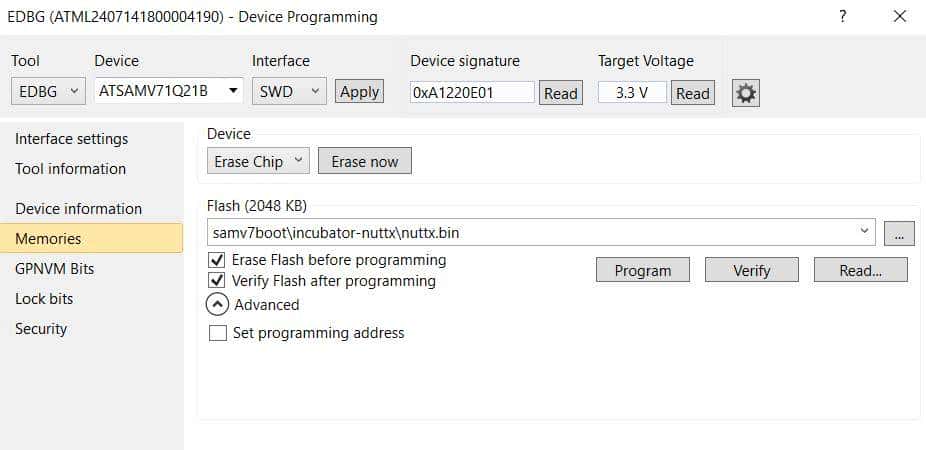Expand the Interface SWD dropdown

(289, 92)
